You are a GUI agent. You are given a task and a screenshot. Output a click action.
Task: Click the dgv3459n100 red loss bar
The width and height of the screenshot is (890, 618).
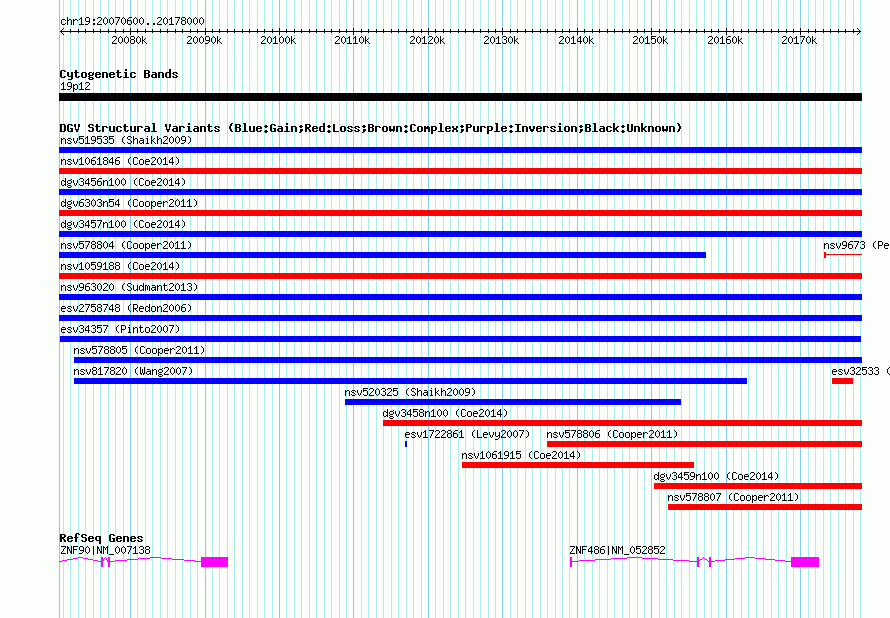(758, 486)
